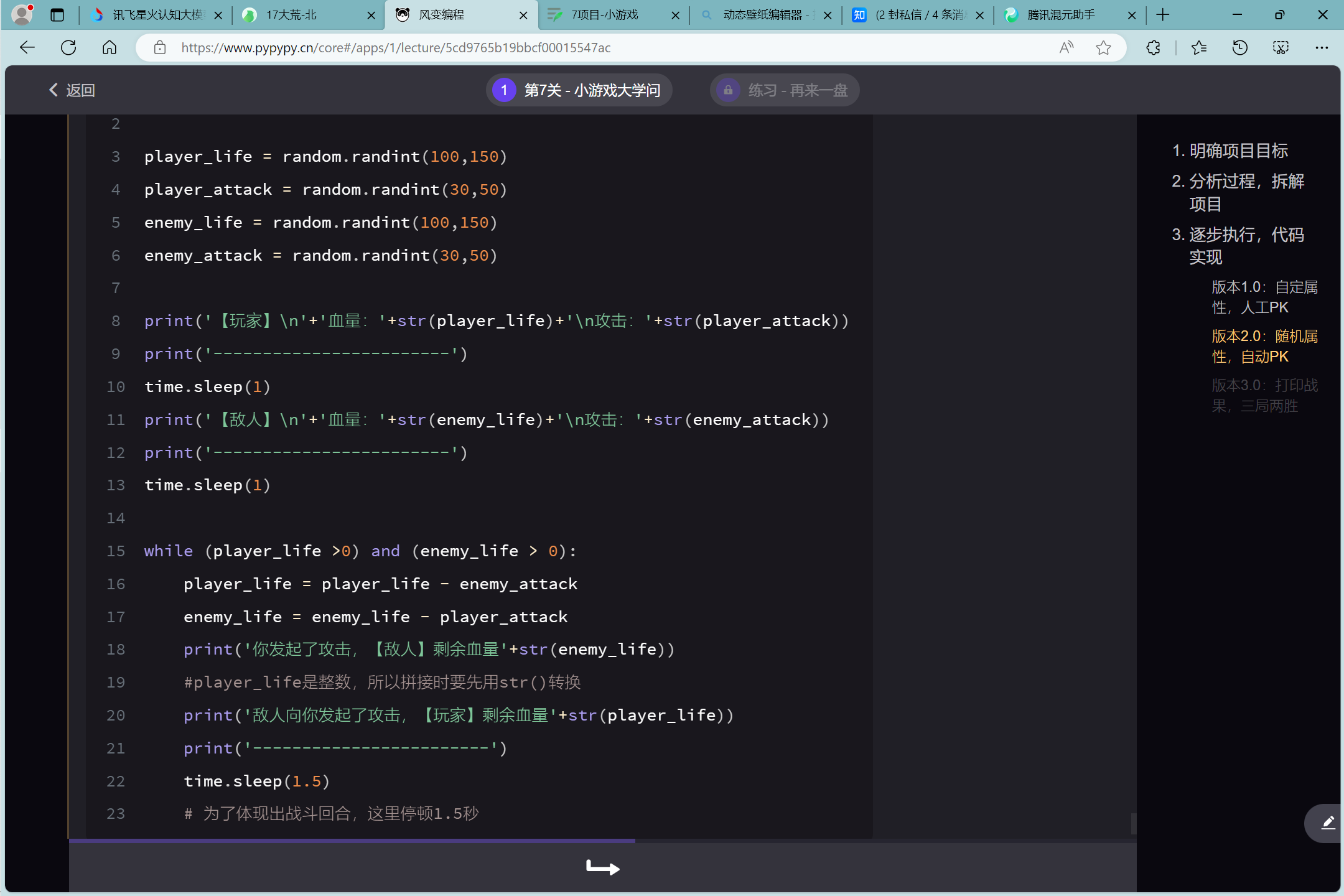Switch to the 17大荒-北 browser tab

coord(292,15)
